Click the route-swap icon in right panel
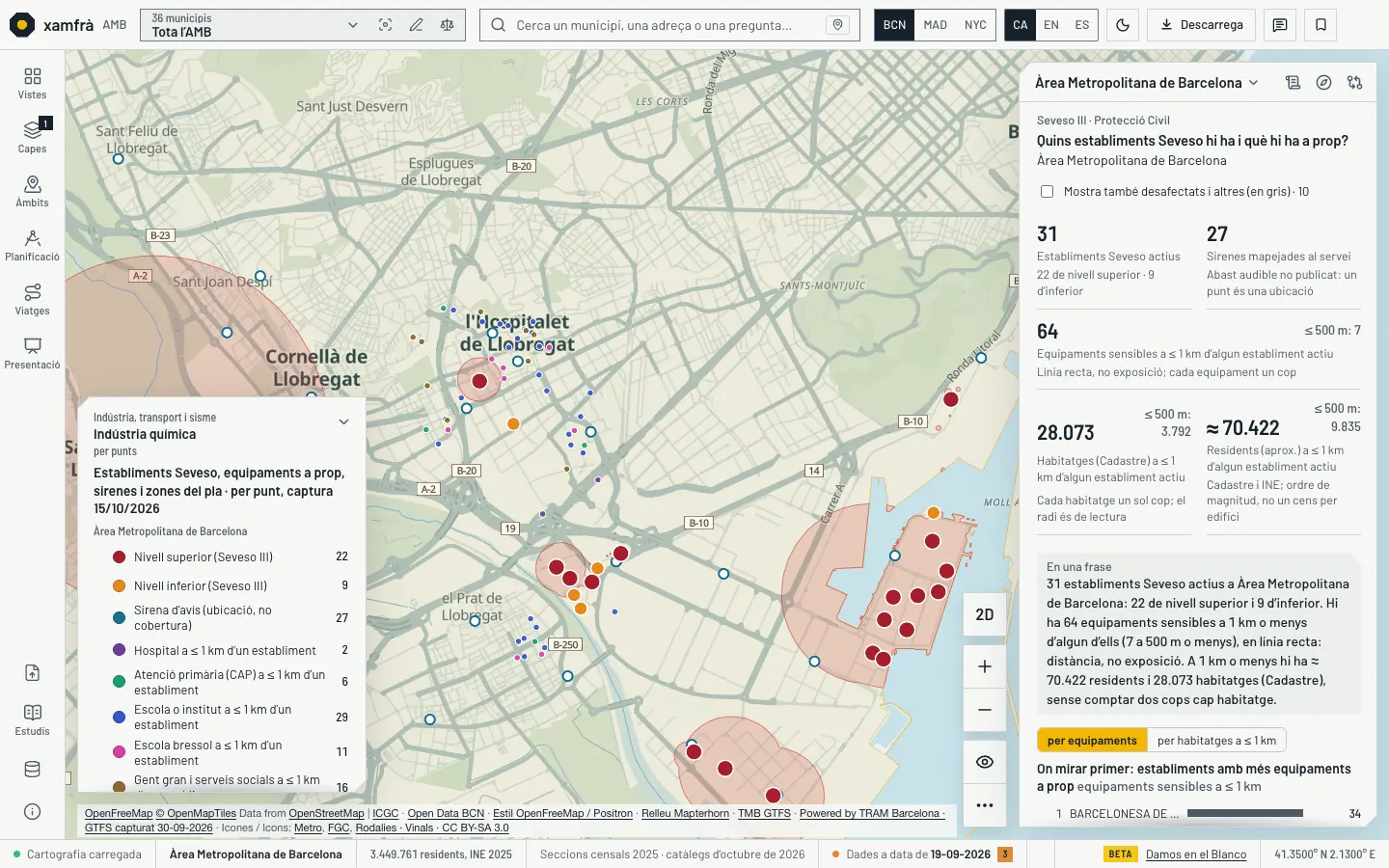This screenshot has height=868, width=1389. coord(1354,83)
